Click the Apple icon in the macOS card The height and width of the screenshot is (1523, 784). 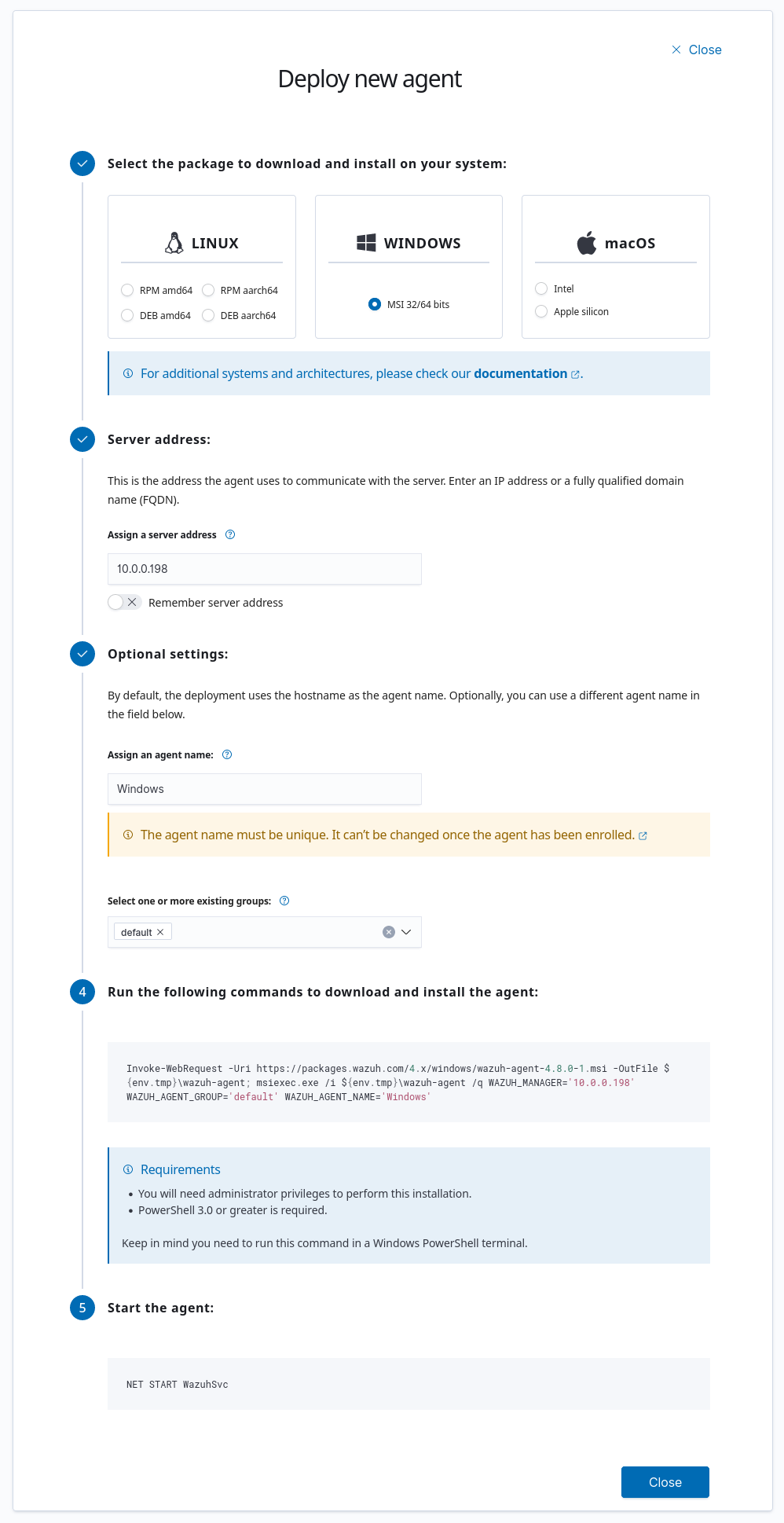click(x=586, y=242)
